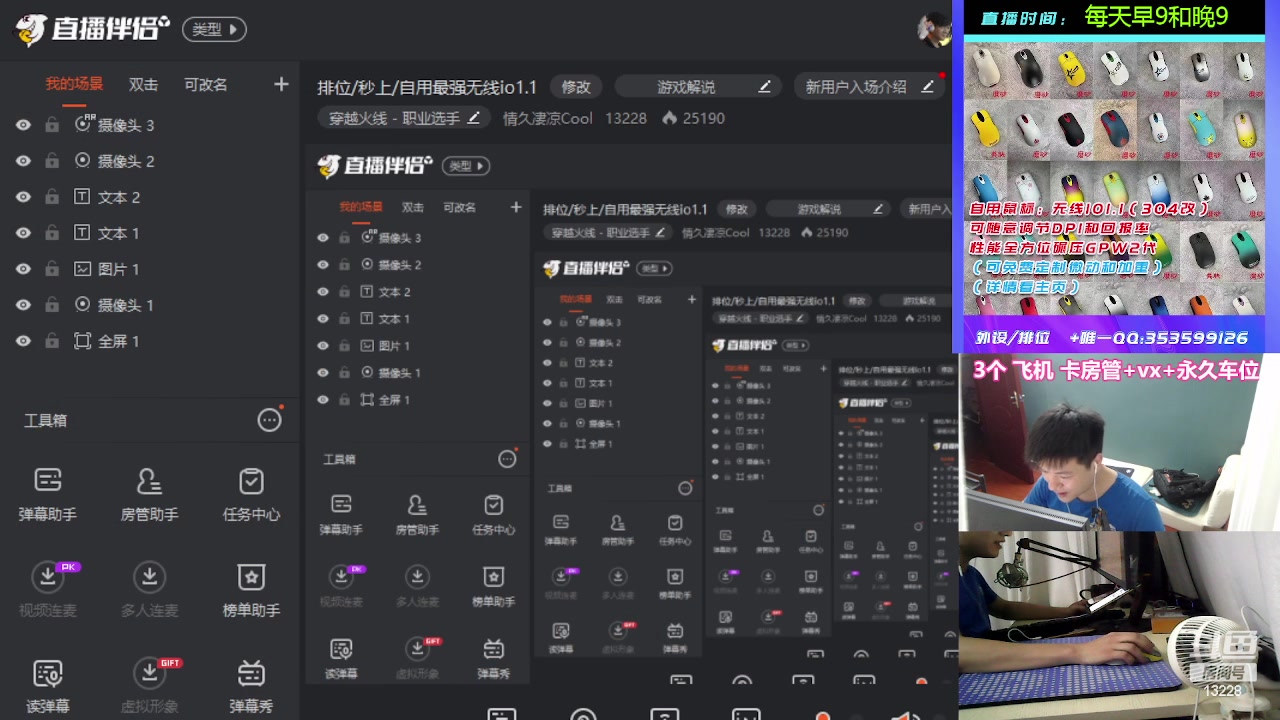Edit 穿越火线 - 职业选手 category pencil
The width and height of the screenshot is (1280, 720).
point(474,118)
